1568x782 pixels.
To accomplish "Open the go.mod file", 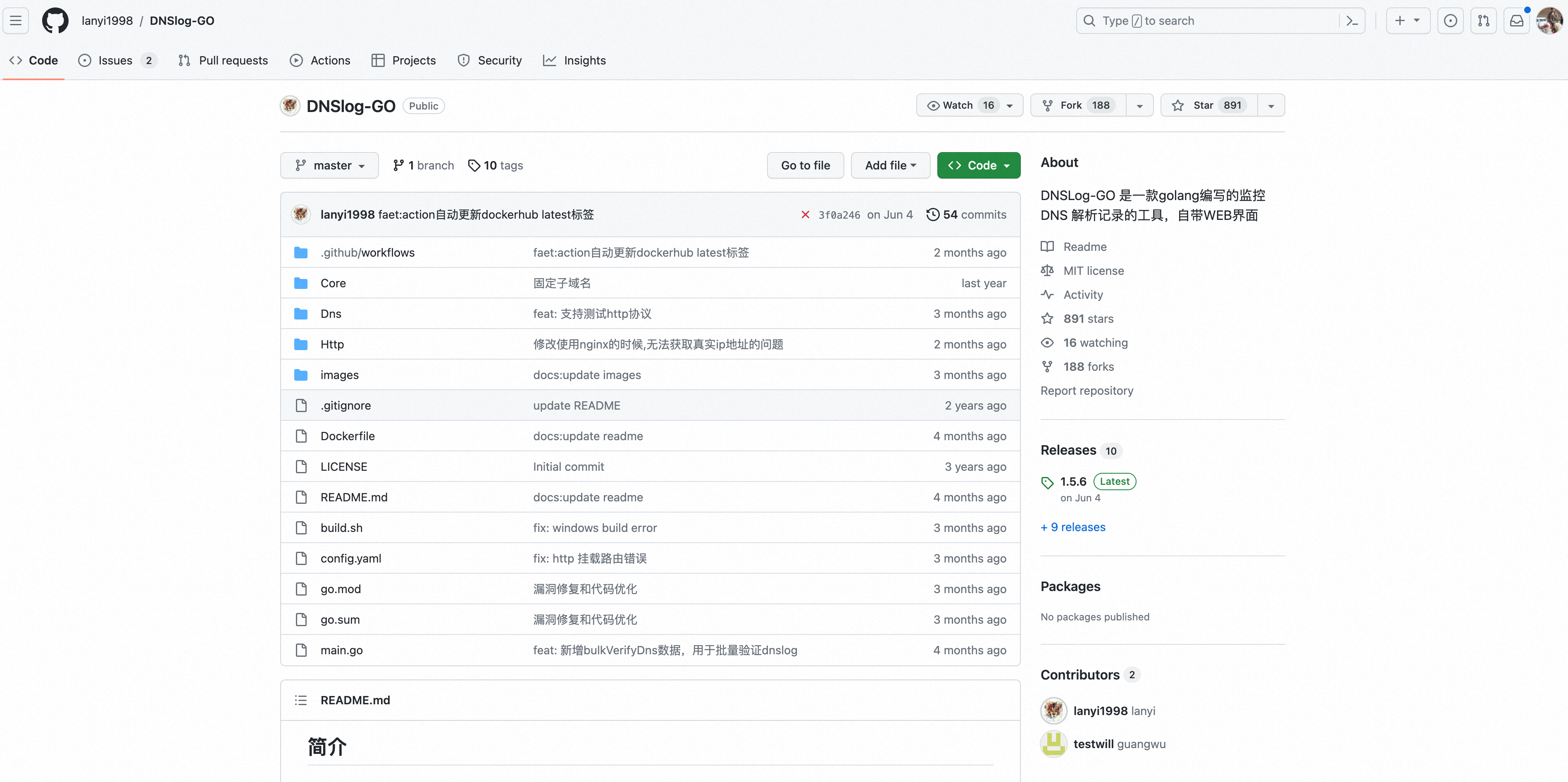I will [x=341, y=589].
